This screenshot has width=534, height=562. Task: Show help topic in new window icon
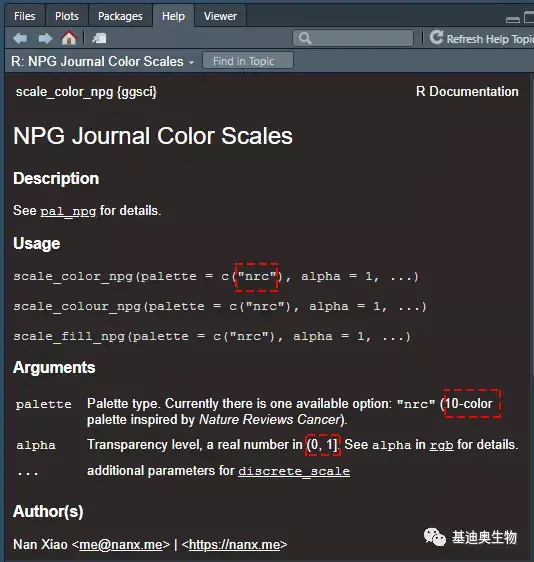(x=99, y=38)
